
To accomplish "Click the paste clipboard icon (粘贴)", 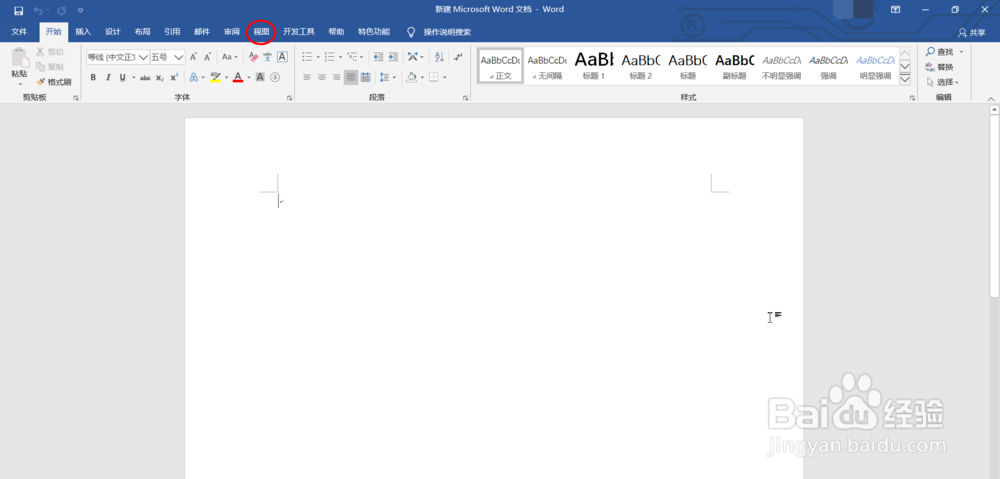I will coord(20,59).
